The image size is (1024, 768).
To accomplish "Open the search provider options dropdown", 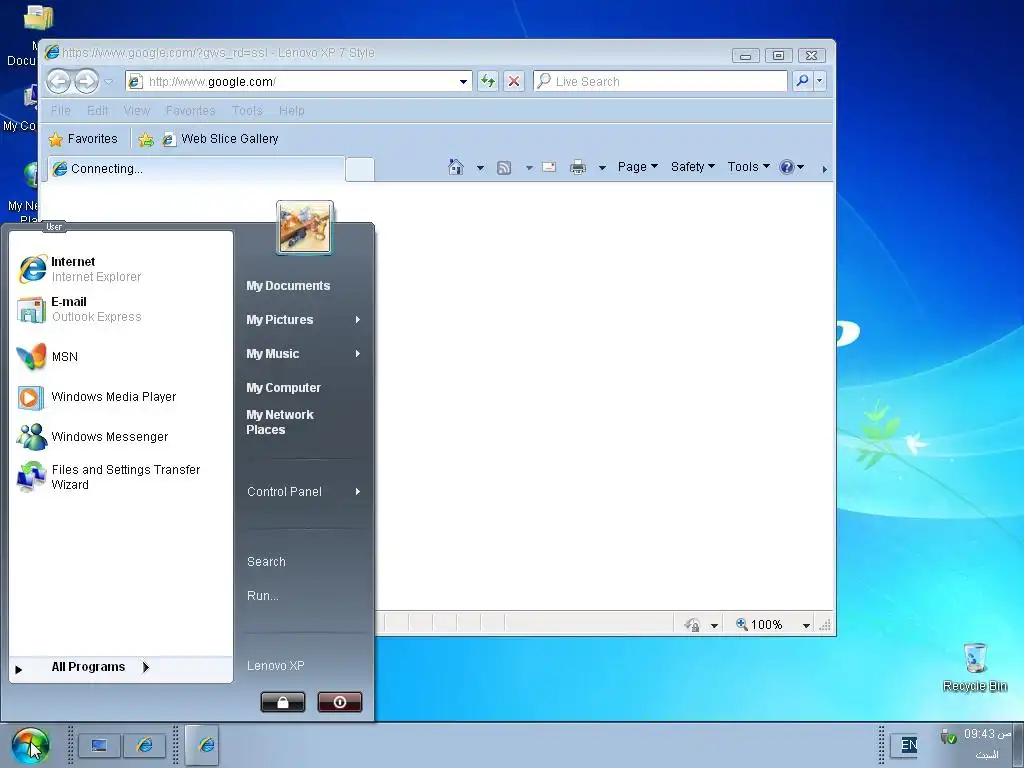I will point(820,81).
